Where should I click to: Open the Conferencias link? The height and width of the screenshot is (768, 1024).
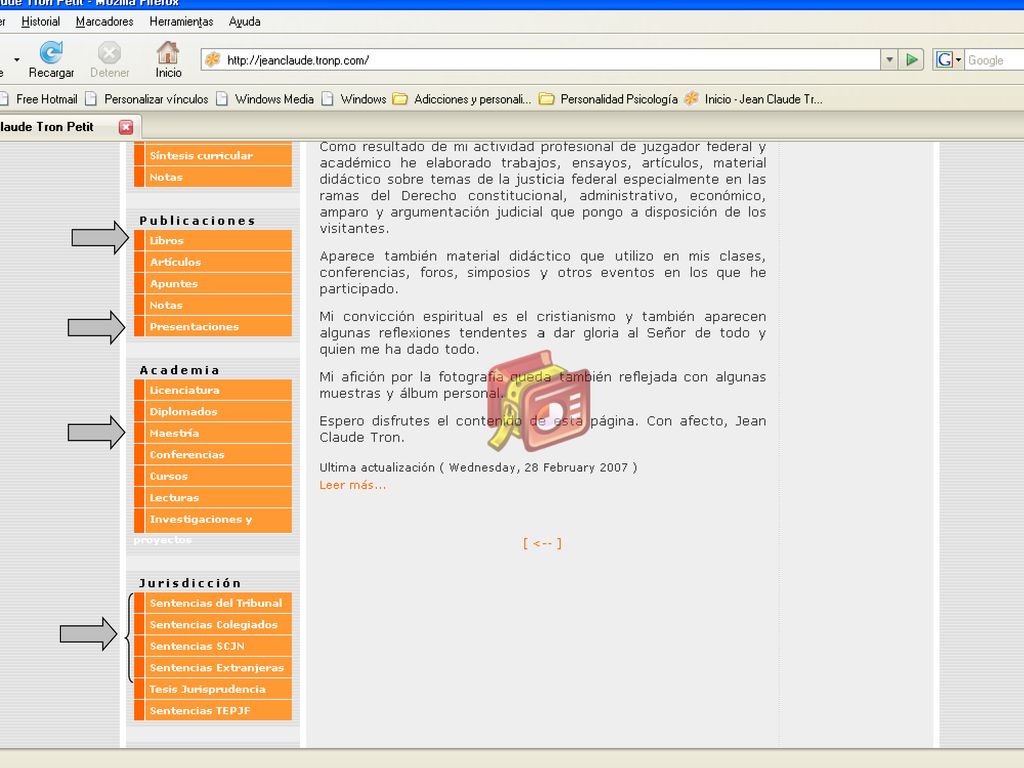(213, 455)
